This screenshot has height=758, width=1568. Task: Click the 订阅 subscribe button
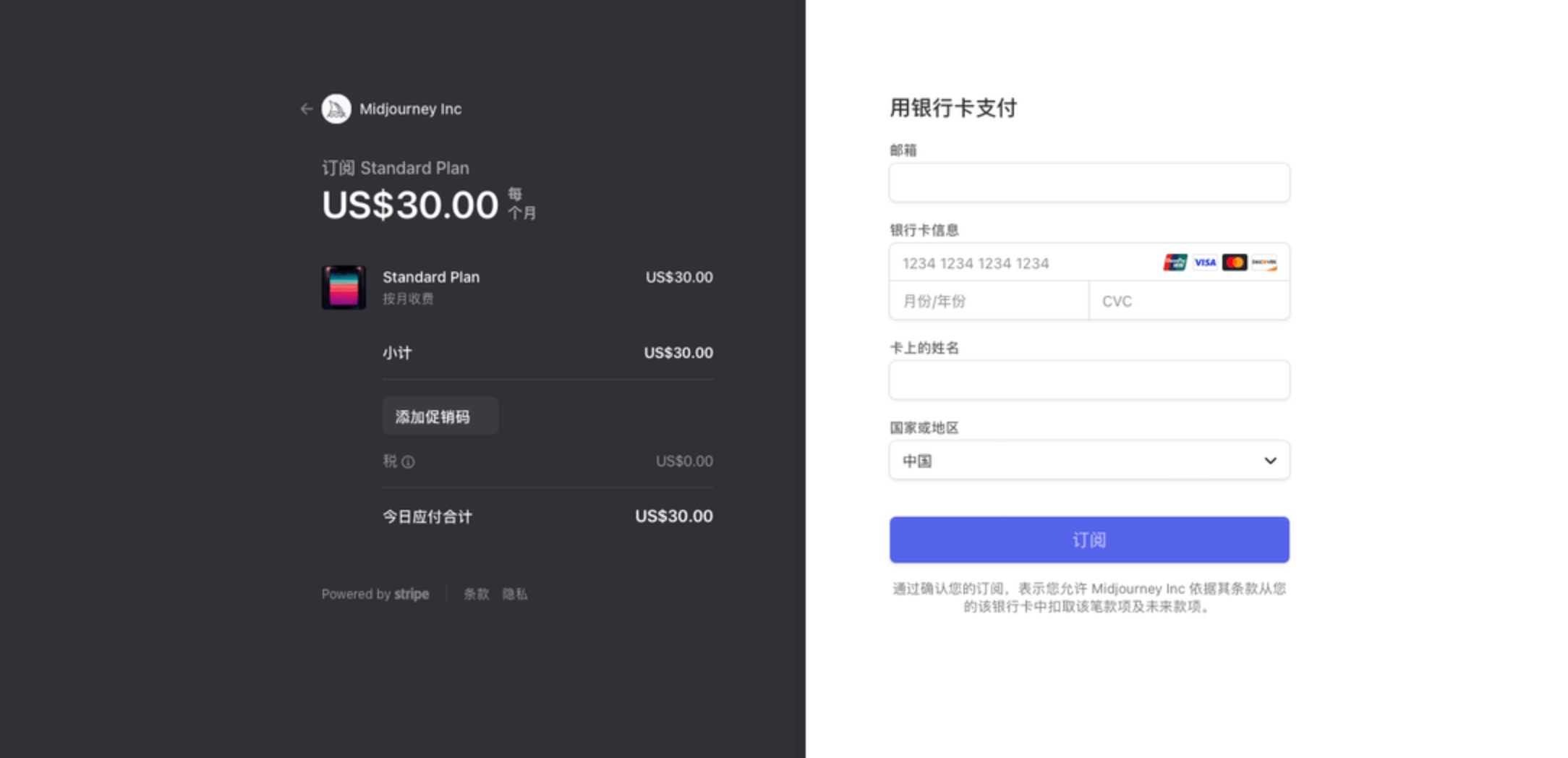[1088, 539]
